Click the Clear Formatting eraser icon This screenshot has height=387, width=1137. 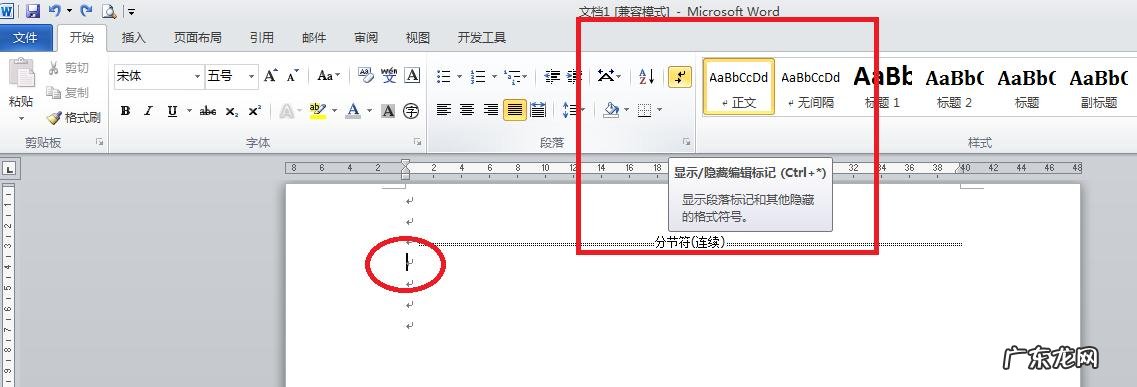pyautogui.click(x=366, y=75)
